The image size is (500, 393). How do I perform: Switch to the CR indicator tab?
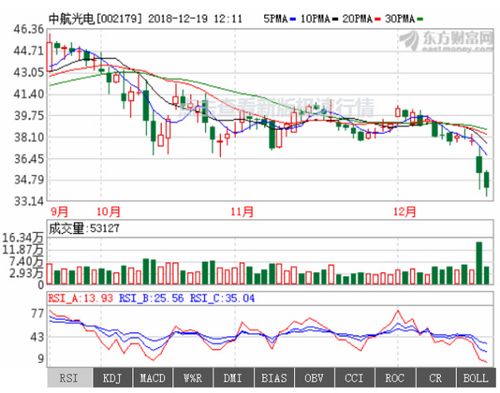pos(435,378)
